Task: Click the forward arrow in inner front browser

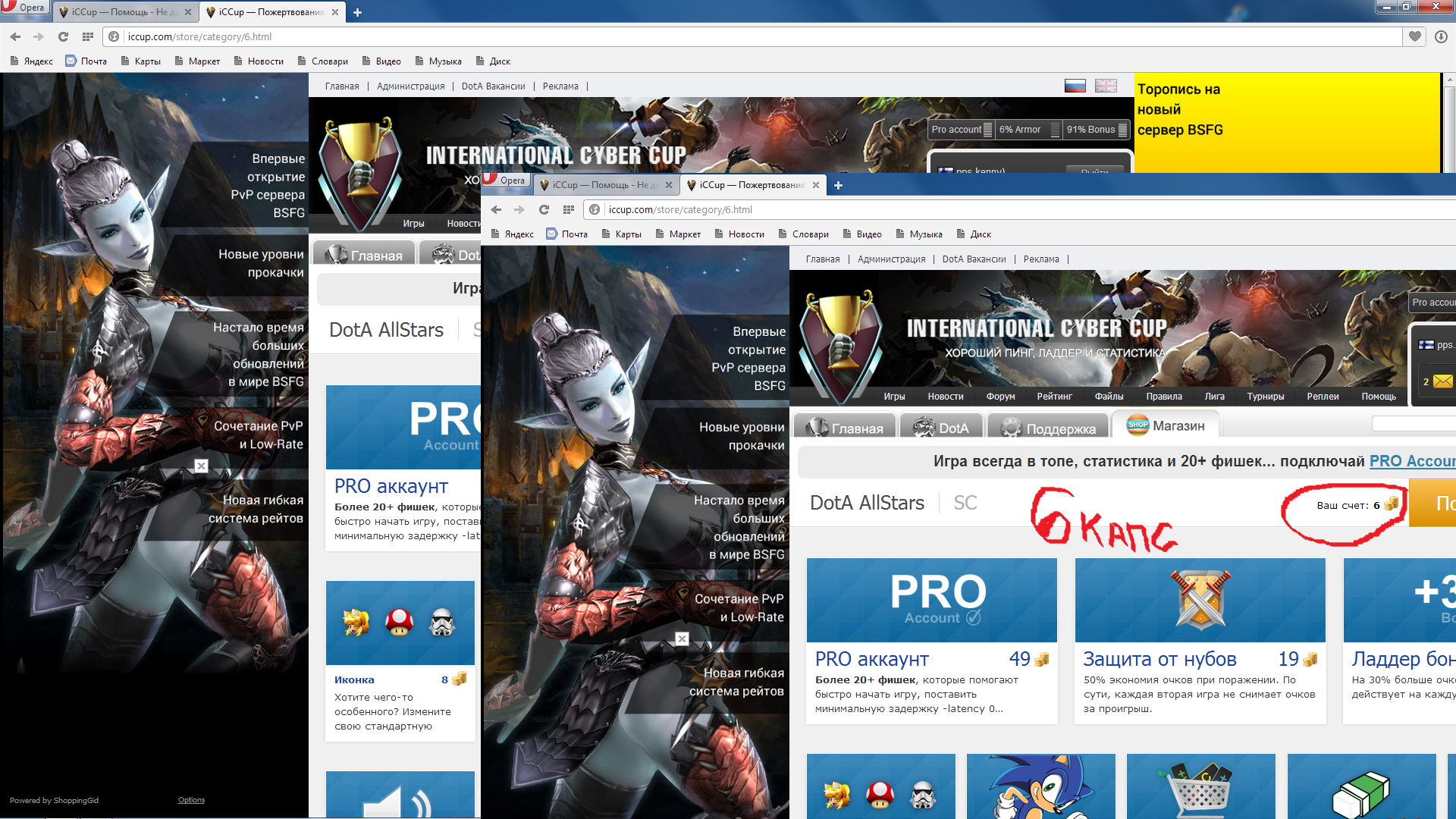Action: coord(519,209)
